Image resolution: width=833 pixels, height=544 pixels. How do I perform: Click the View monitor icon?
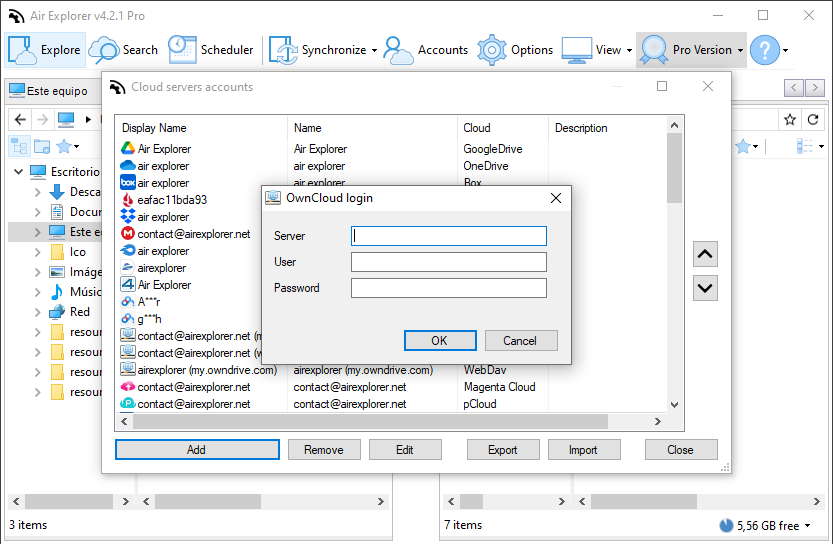(576, 50)
